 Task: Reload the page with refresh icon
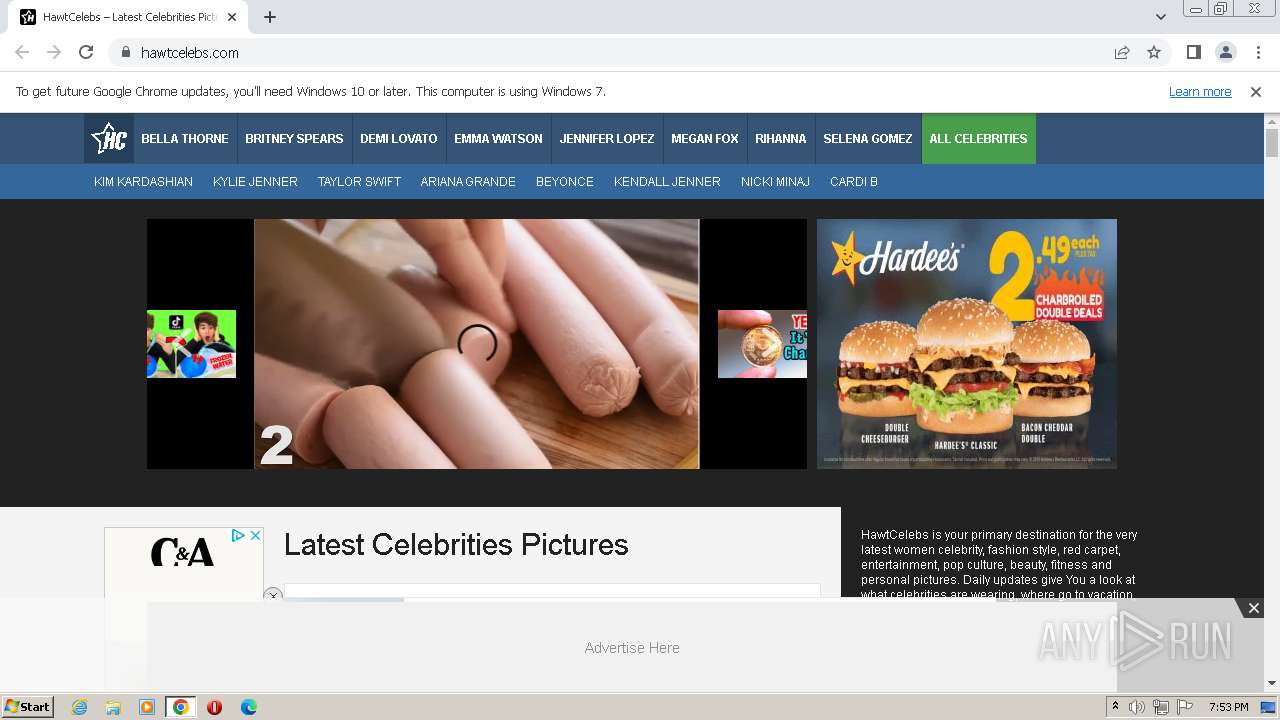tap(86, 52)
